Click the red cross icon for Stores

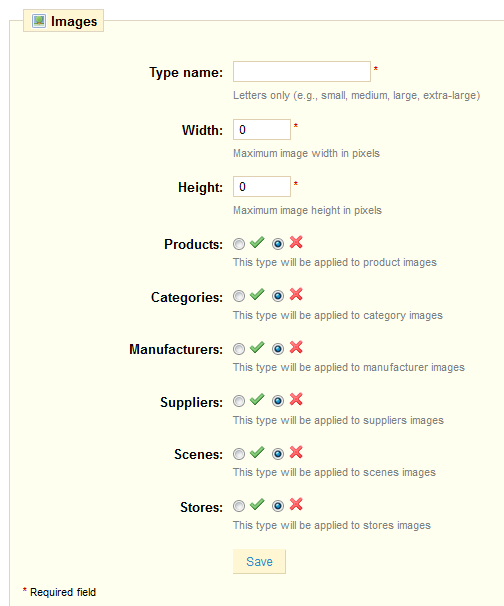point(296,504)
